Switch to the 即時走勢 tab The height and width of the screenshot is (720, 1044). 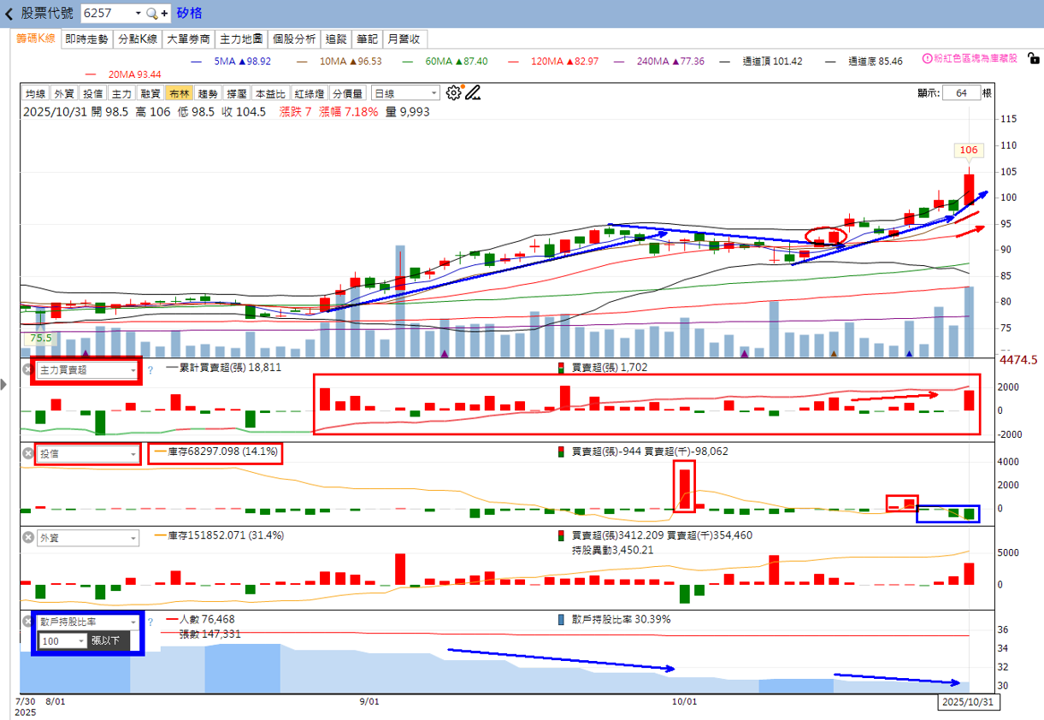click(87, 39)
